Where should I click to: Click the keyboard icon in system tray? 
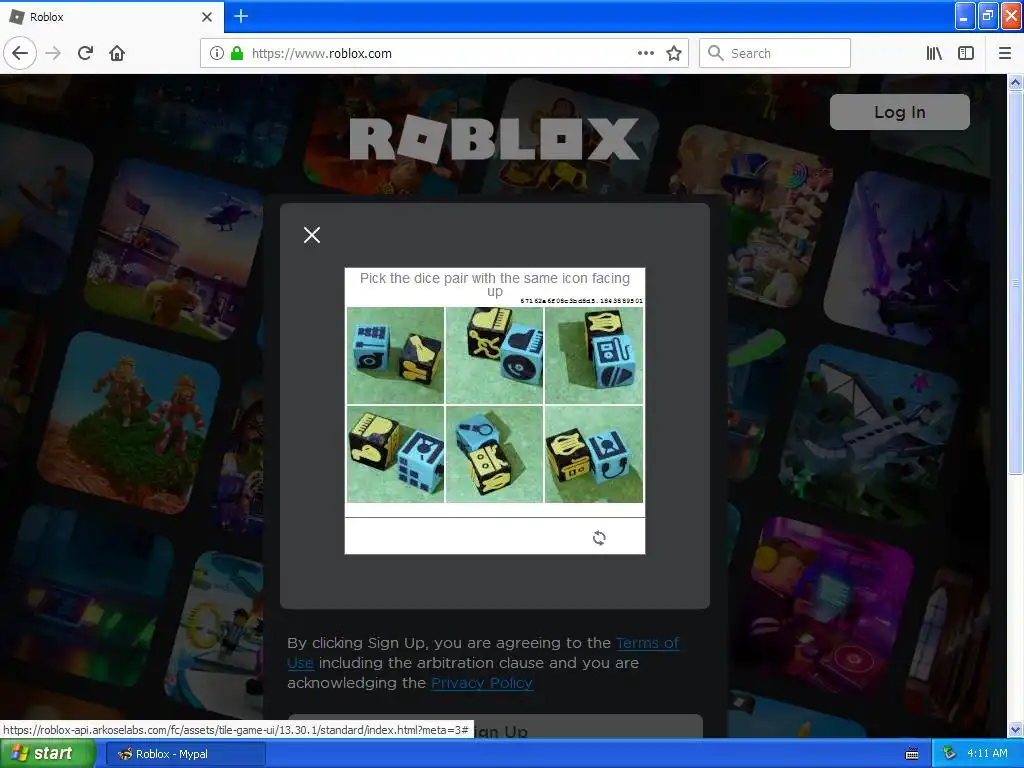click(912, 754)
